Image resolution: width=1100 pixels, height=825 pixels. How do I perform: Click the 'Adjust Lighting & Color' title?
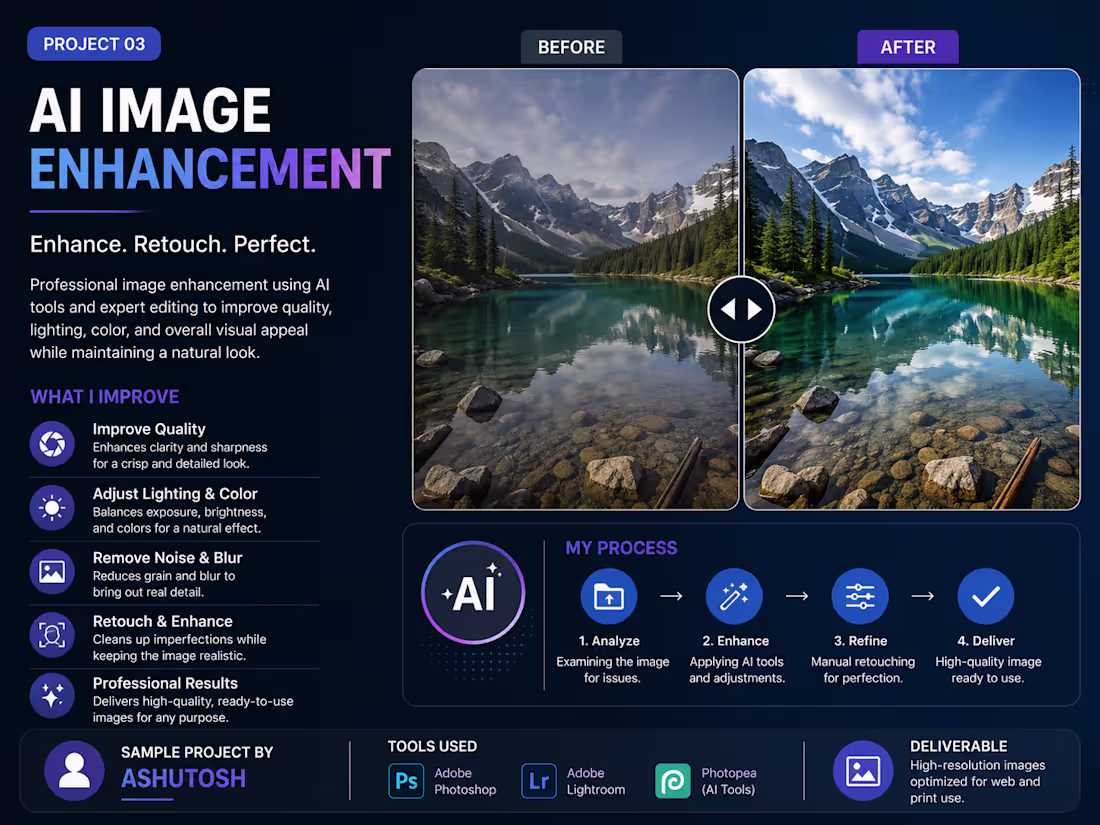pyautogui.click(x=175, y=493)
